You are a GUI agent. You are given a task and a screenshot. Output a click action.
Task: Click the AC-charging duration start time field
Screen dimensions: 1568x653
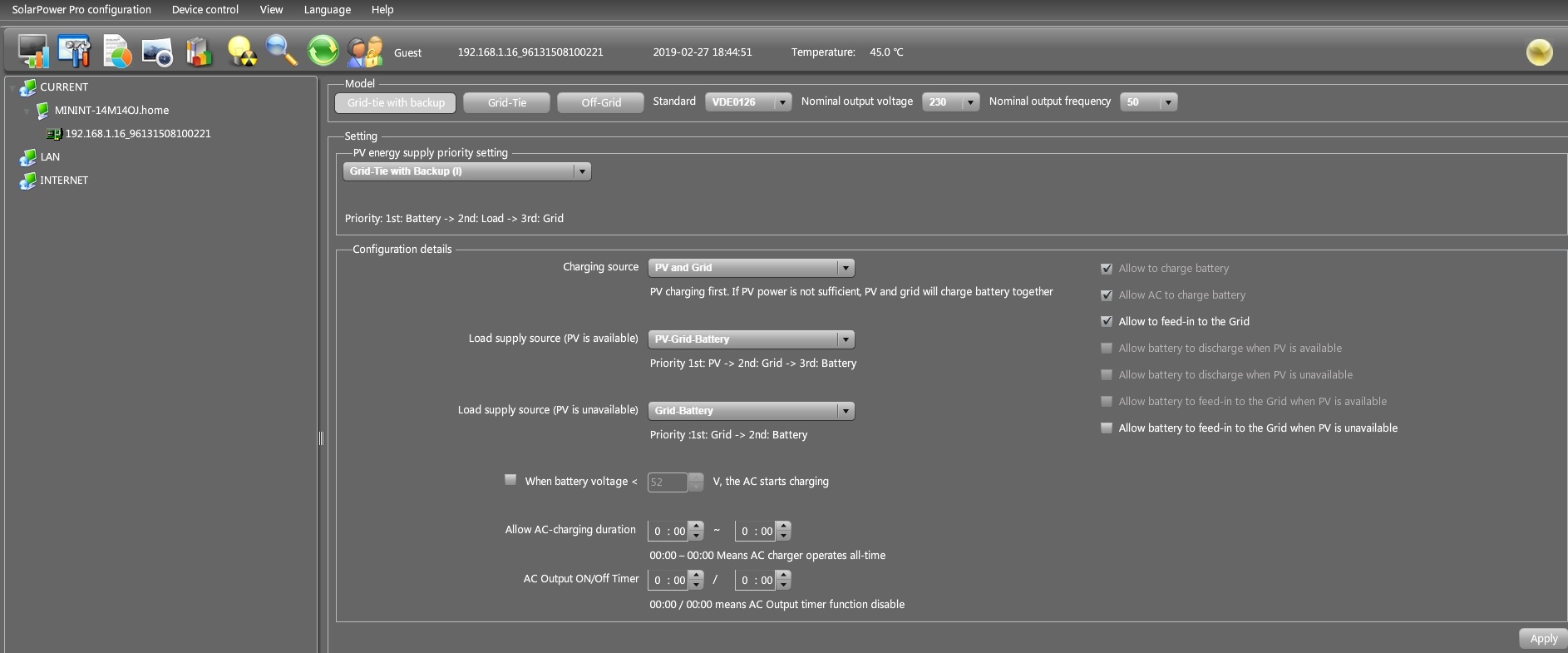(668, 531)
